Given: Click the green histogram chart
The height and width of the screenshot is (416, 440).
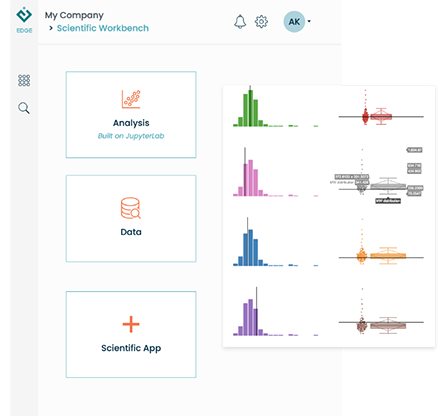Looking at the screenshot, I should (x=275, y=106).
